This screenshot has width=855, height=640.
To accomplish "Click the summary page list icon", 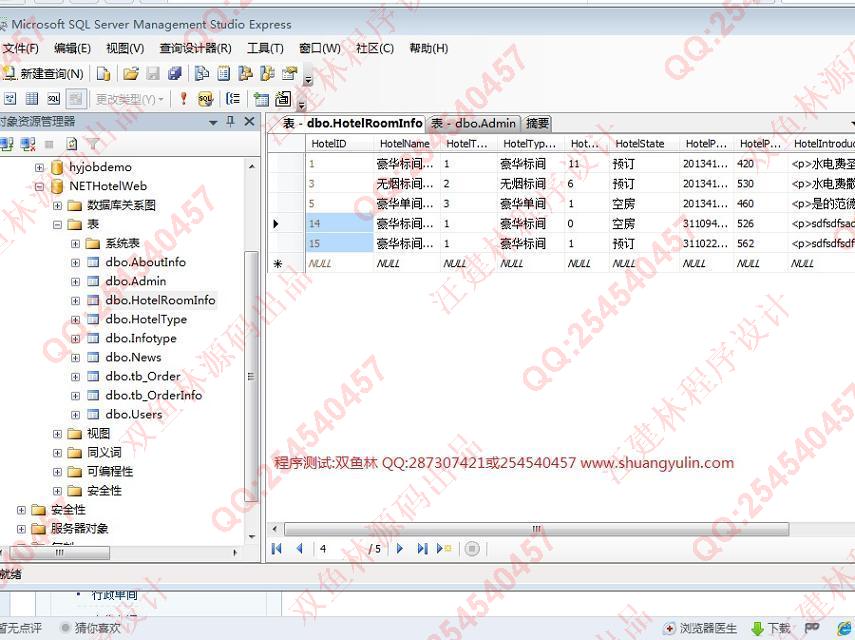I will point(224,73).
